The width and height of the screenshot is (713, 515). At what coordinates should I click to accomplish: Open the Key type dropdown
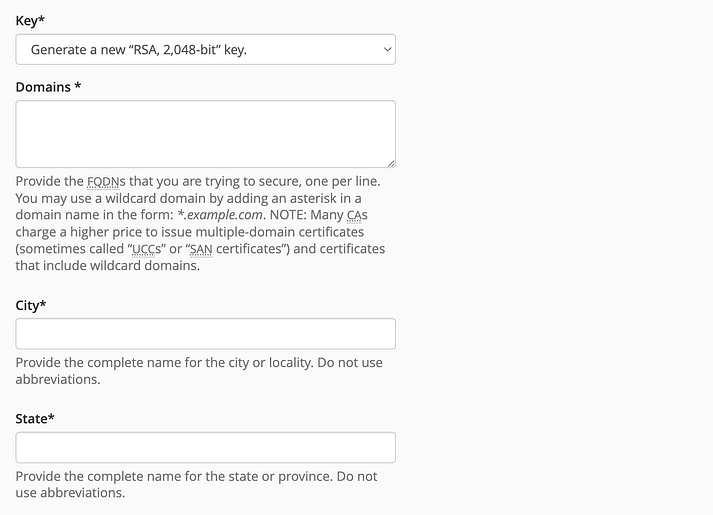coord(205,49)
